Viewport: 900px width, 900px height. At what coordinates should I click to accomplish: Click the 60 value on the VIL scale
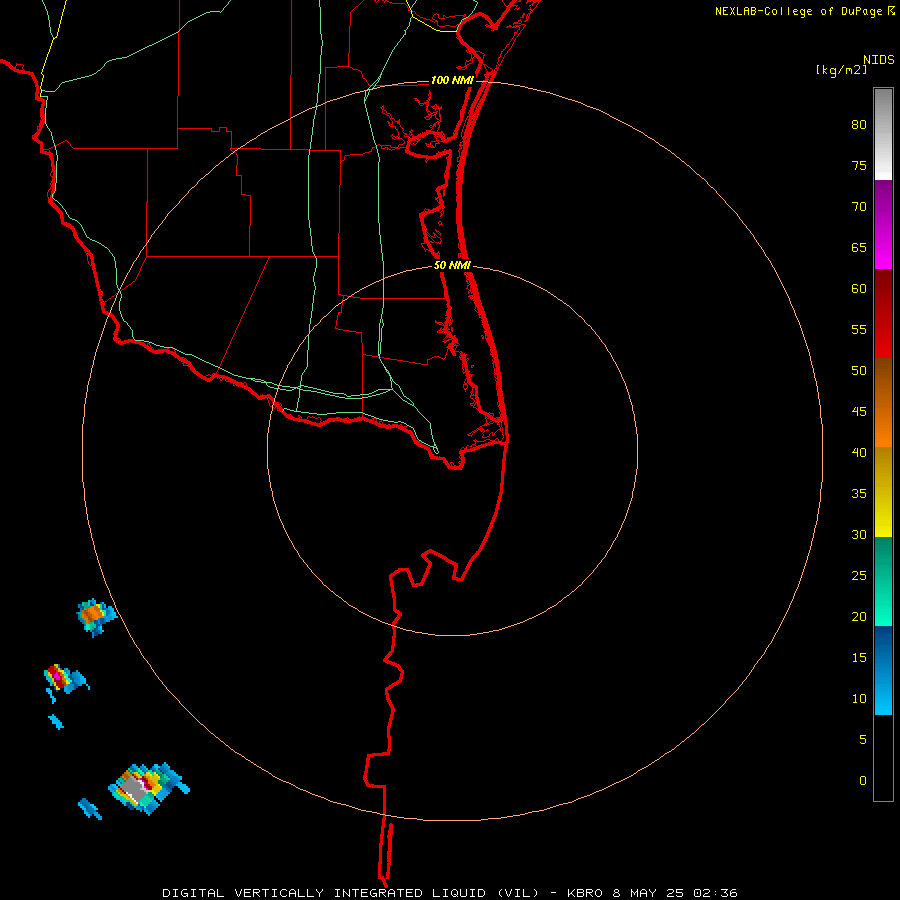coord(859,289)
